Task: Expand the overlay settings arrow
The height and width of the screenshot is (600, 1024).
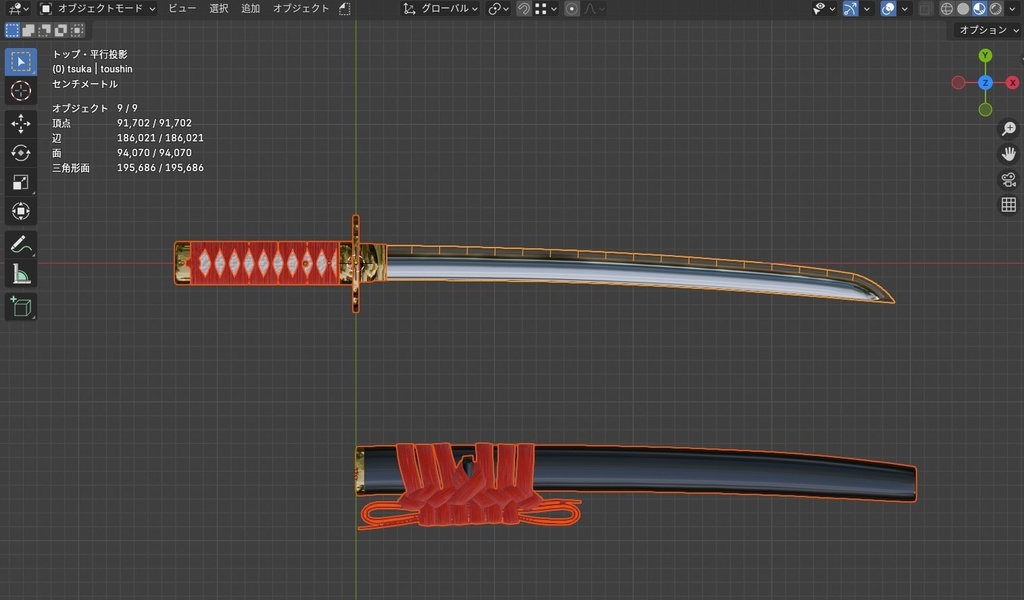Action: tap(904, 8)
